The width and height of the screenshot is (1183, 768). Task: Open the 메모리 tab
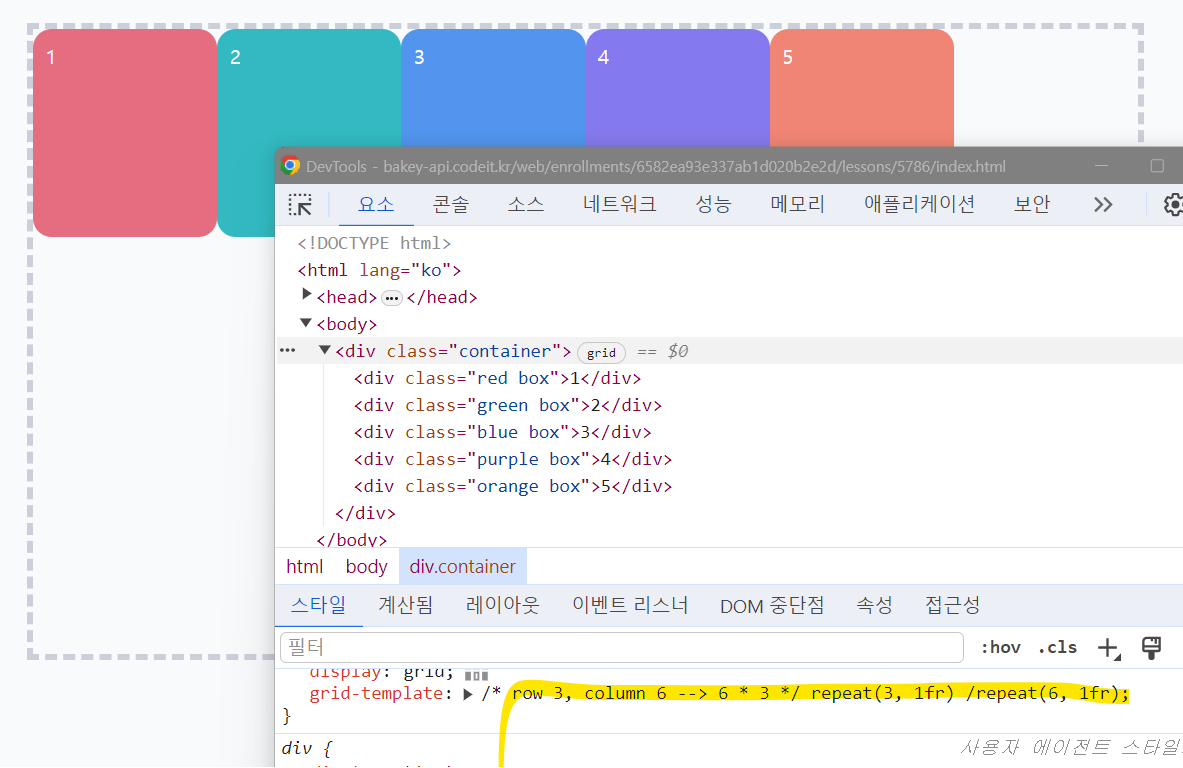pos(797,204)
